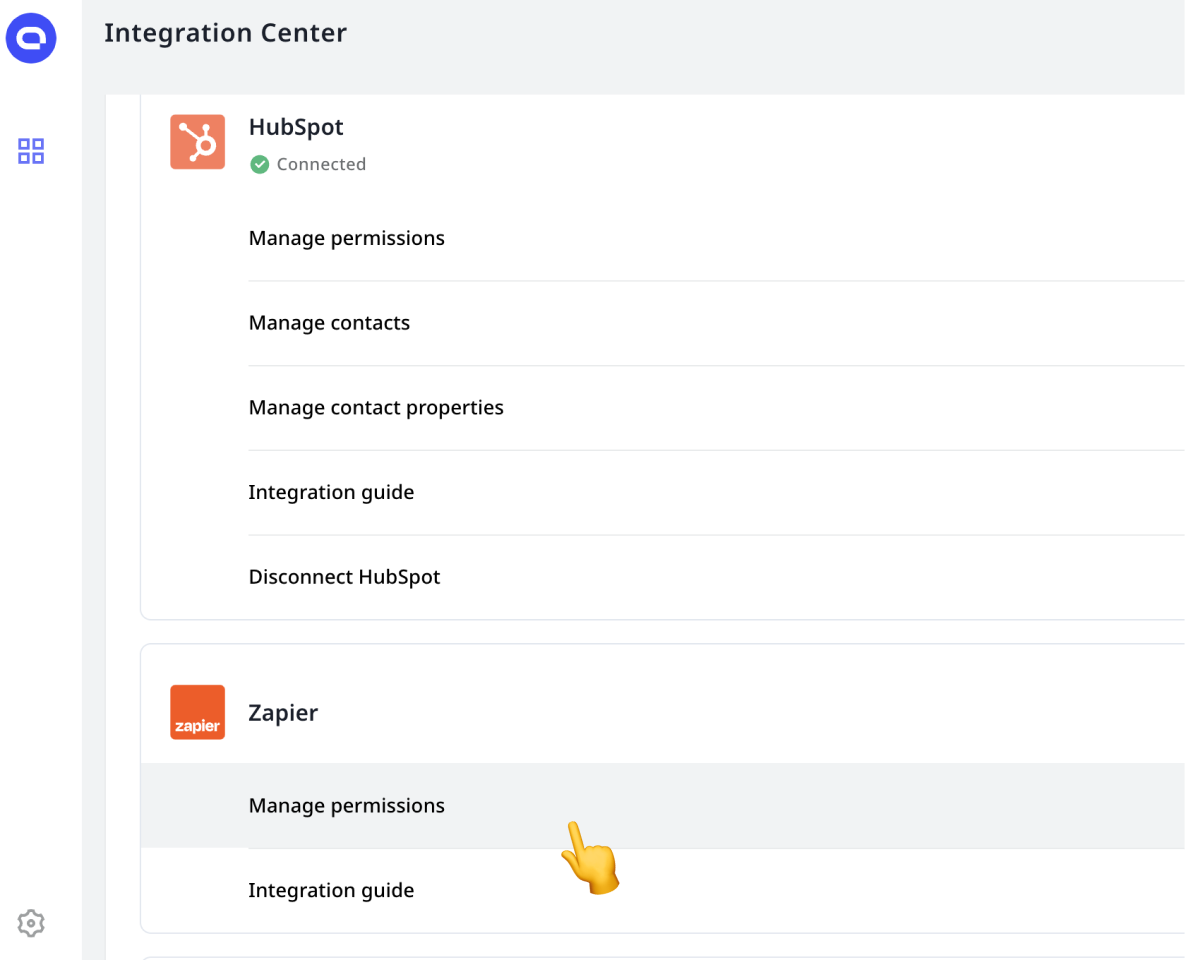Image resolution: width=1185 pixels, height=960 pixels.
Task: Click the Zapier logo icon
Action: [197, 712]
